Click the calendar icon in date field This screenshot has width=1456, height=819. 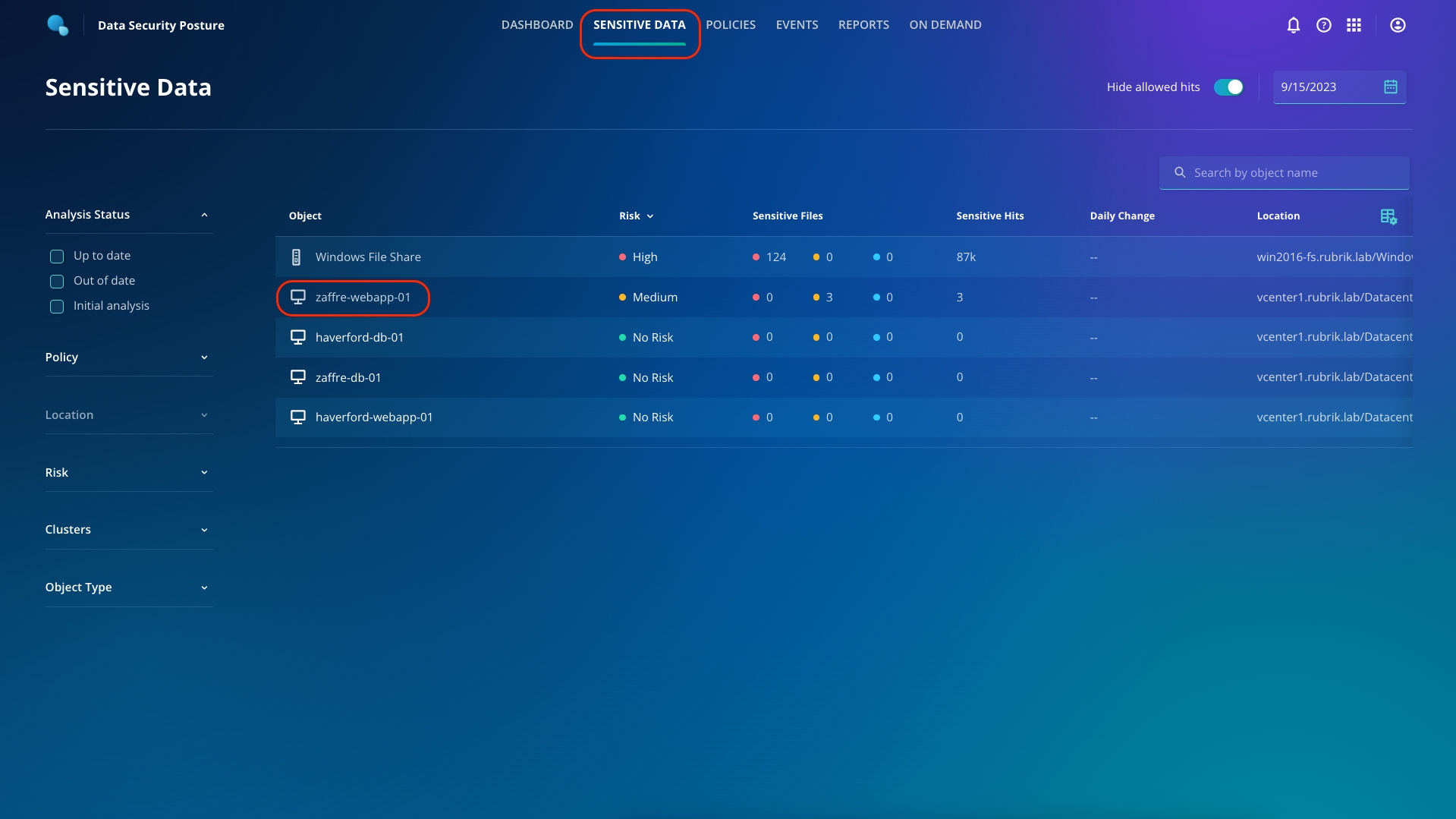coord(1390,87)
